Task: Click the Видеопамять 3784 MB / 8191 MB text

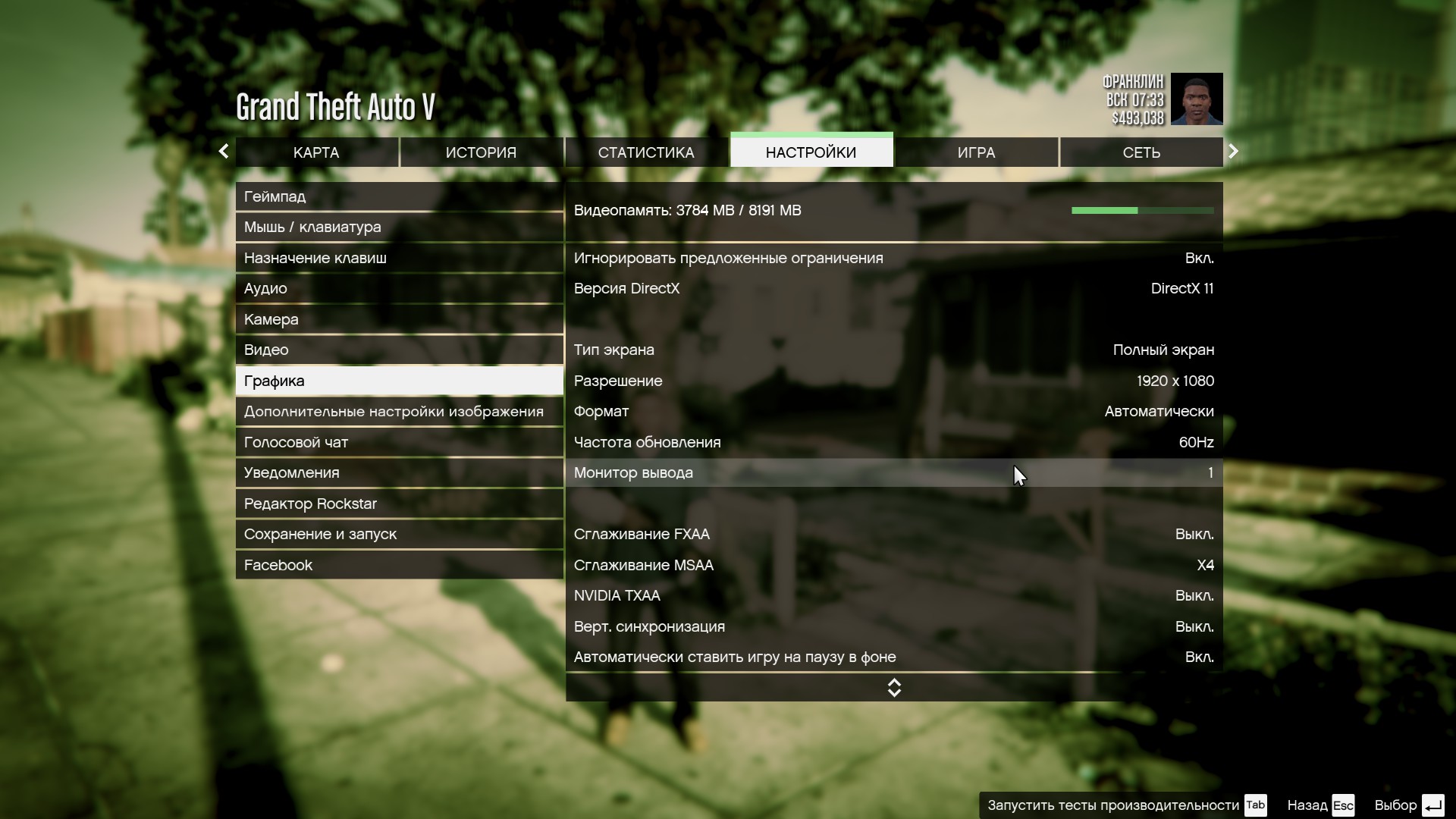Action: [x=687, y=210]
